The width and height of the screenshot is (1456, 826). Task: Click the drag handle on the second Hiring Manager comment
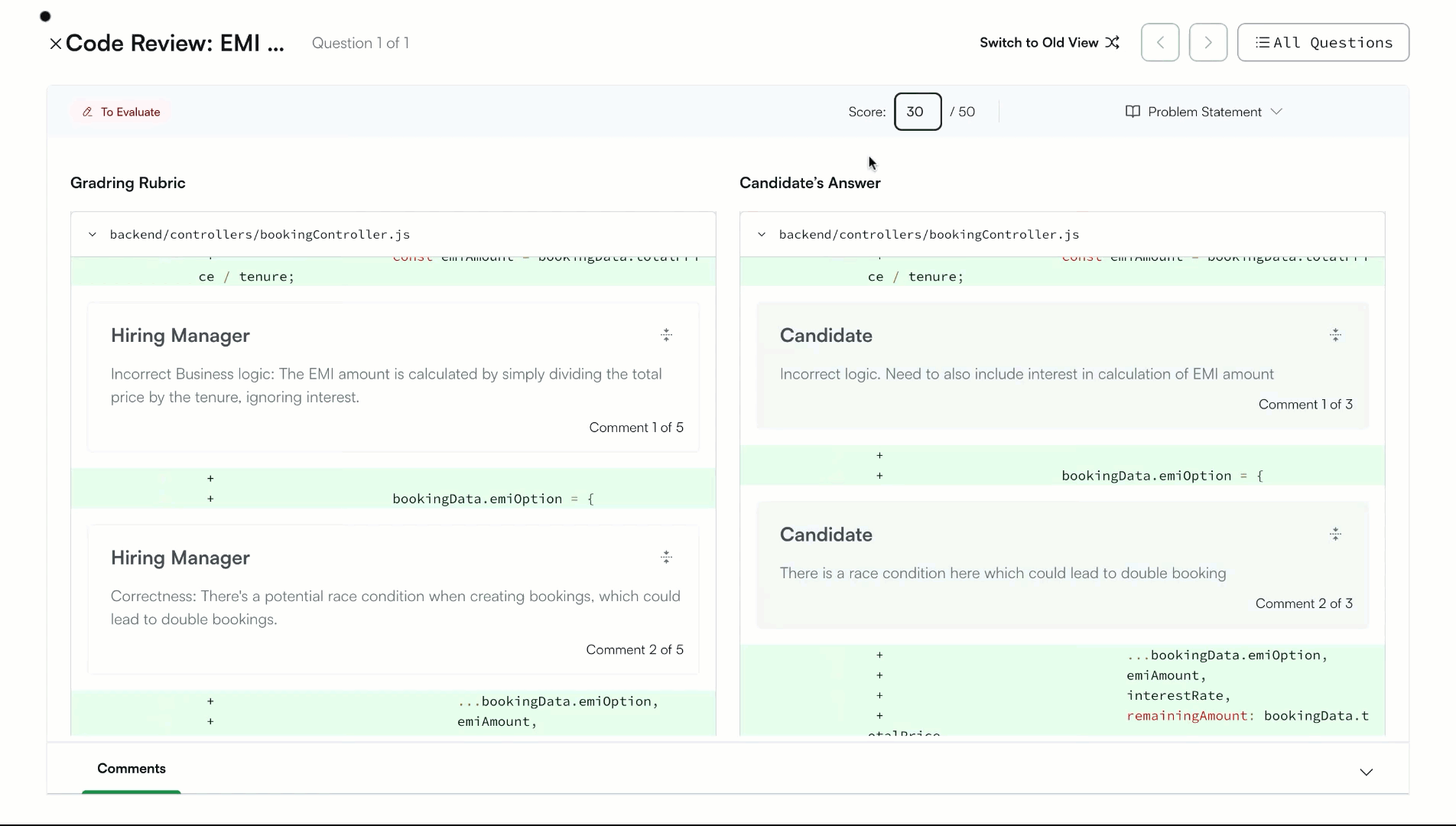click(x=666, y=557)
